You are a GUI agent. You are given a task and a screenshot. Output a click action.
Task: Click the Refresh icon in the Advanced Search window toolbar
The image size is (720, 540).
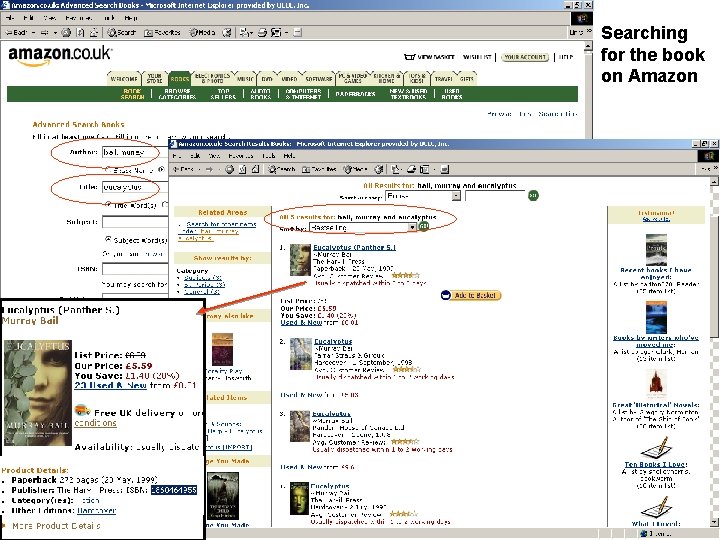tap(80, 33)
